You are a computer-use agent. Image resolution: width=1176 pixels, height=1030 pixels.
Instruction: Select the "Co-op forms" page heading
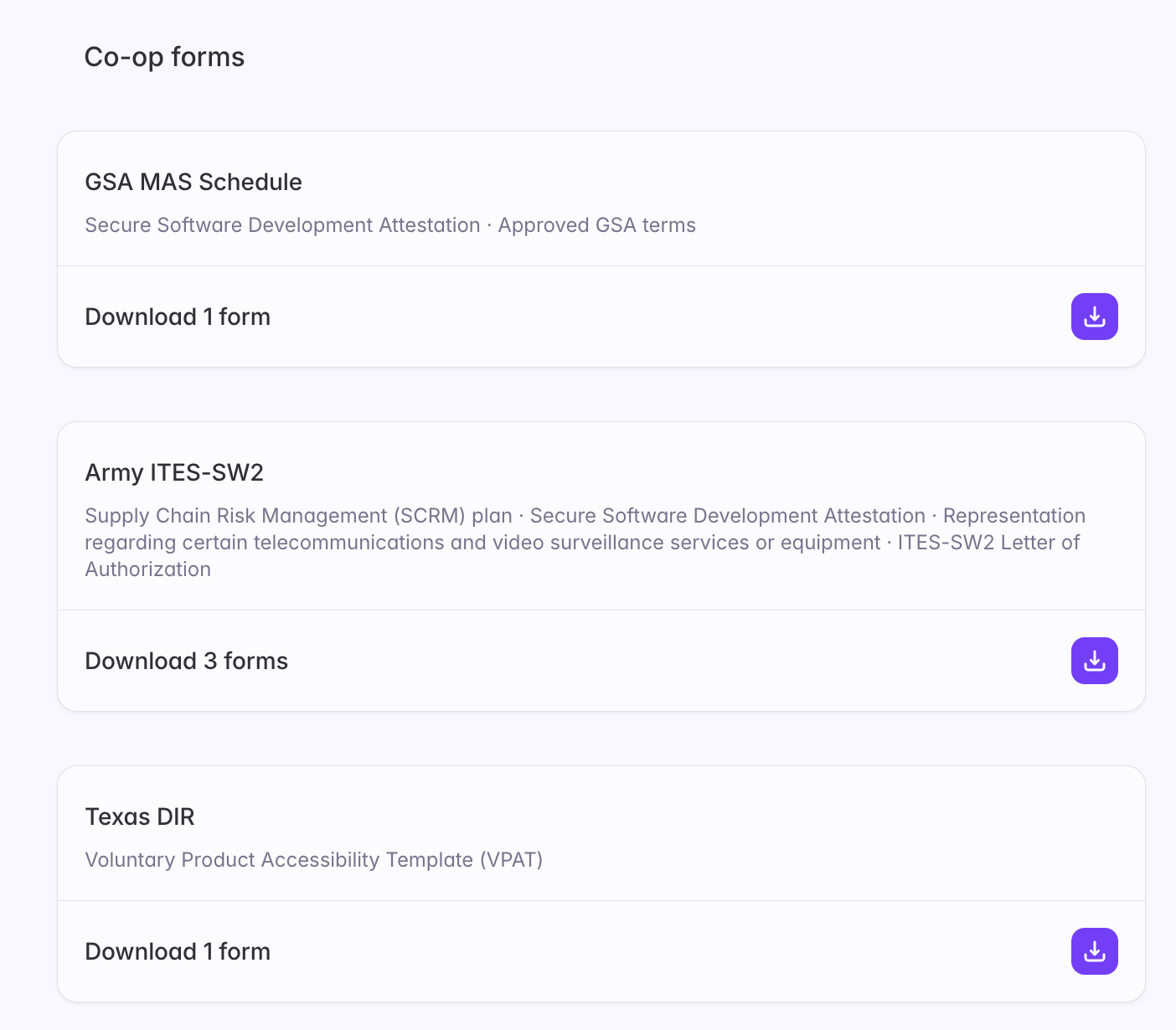[164, 57]
